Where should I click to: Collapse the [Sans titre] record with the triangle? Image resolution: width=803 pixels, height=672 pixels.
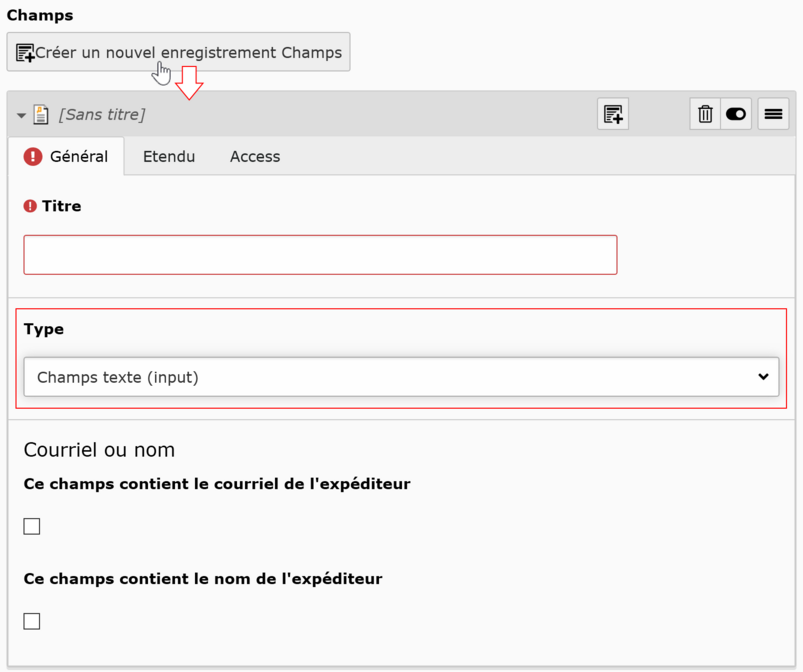coord(21,115)
